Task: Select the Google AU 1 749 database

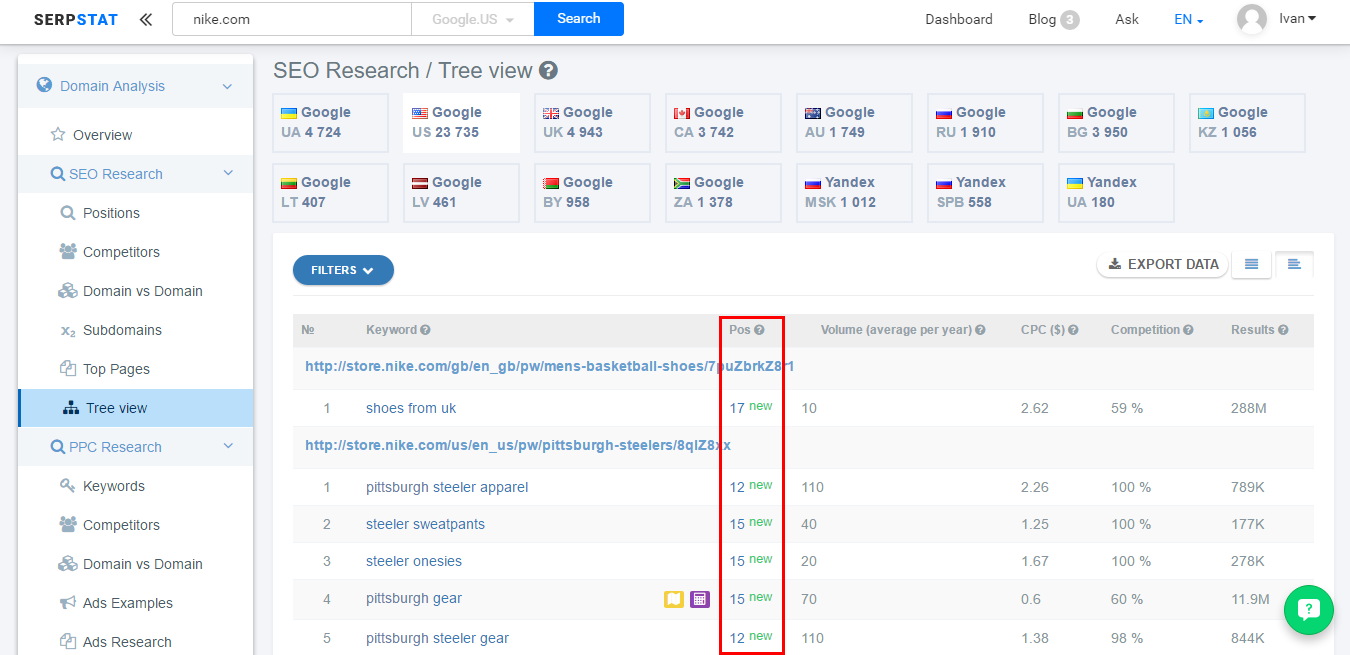Action: pyautogui.click(x=854, y=123)
